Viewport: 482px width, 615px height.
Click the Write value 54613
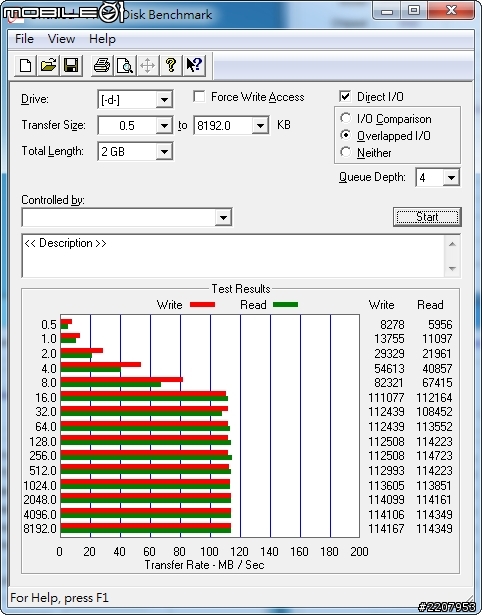coord(389,368)
